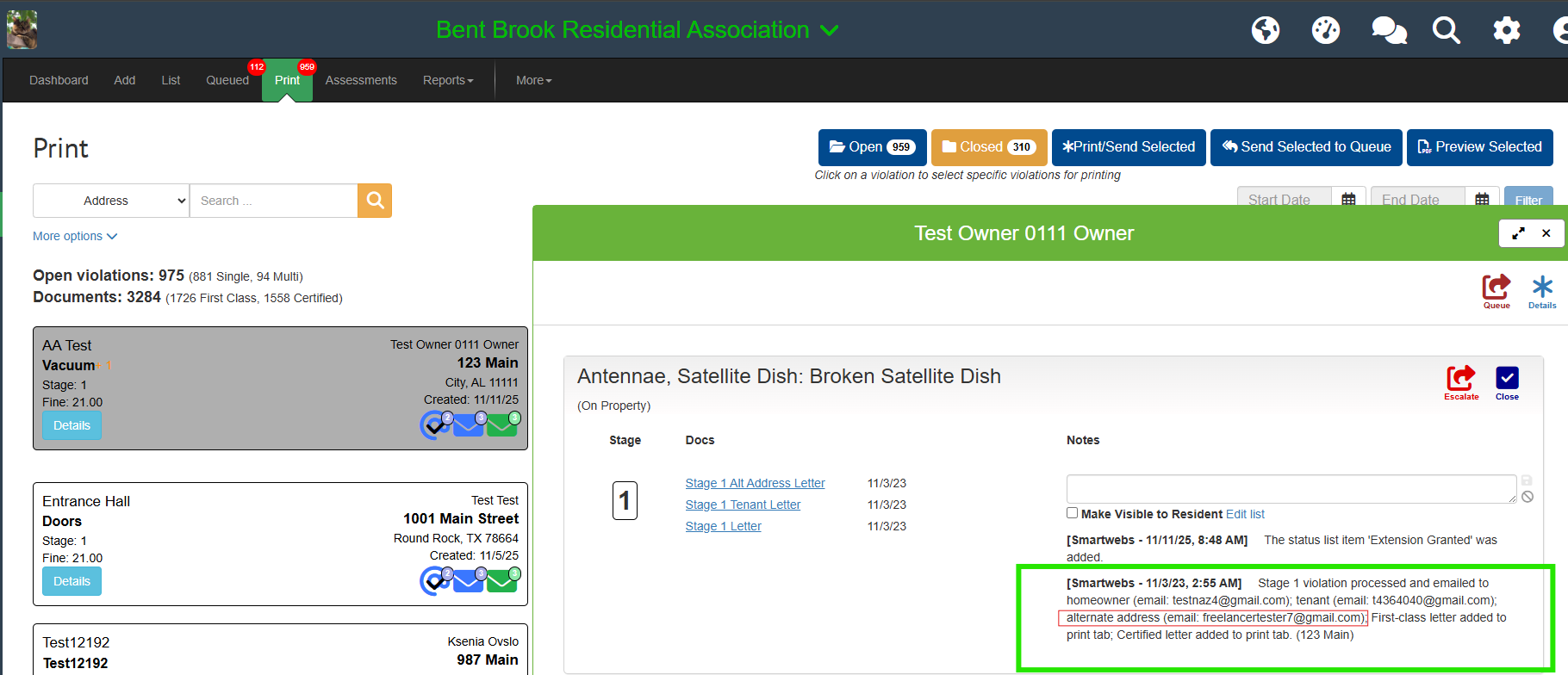1568x675 pixels.
Task: Open the chat messages icon
Action: 1388,31
